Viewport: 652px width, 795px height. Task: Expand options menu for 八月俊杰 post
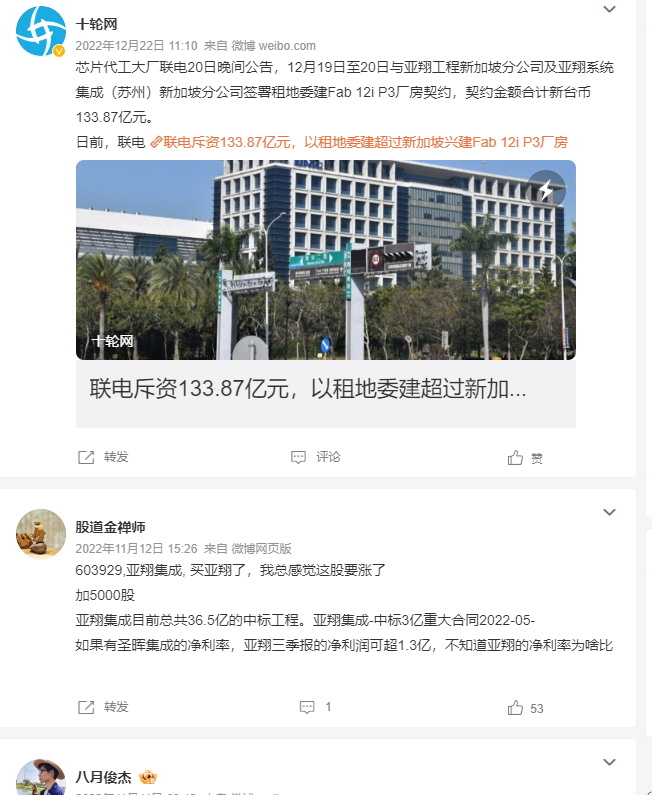pos(609,762)
